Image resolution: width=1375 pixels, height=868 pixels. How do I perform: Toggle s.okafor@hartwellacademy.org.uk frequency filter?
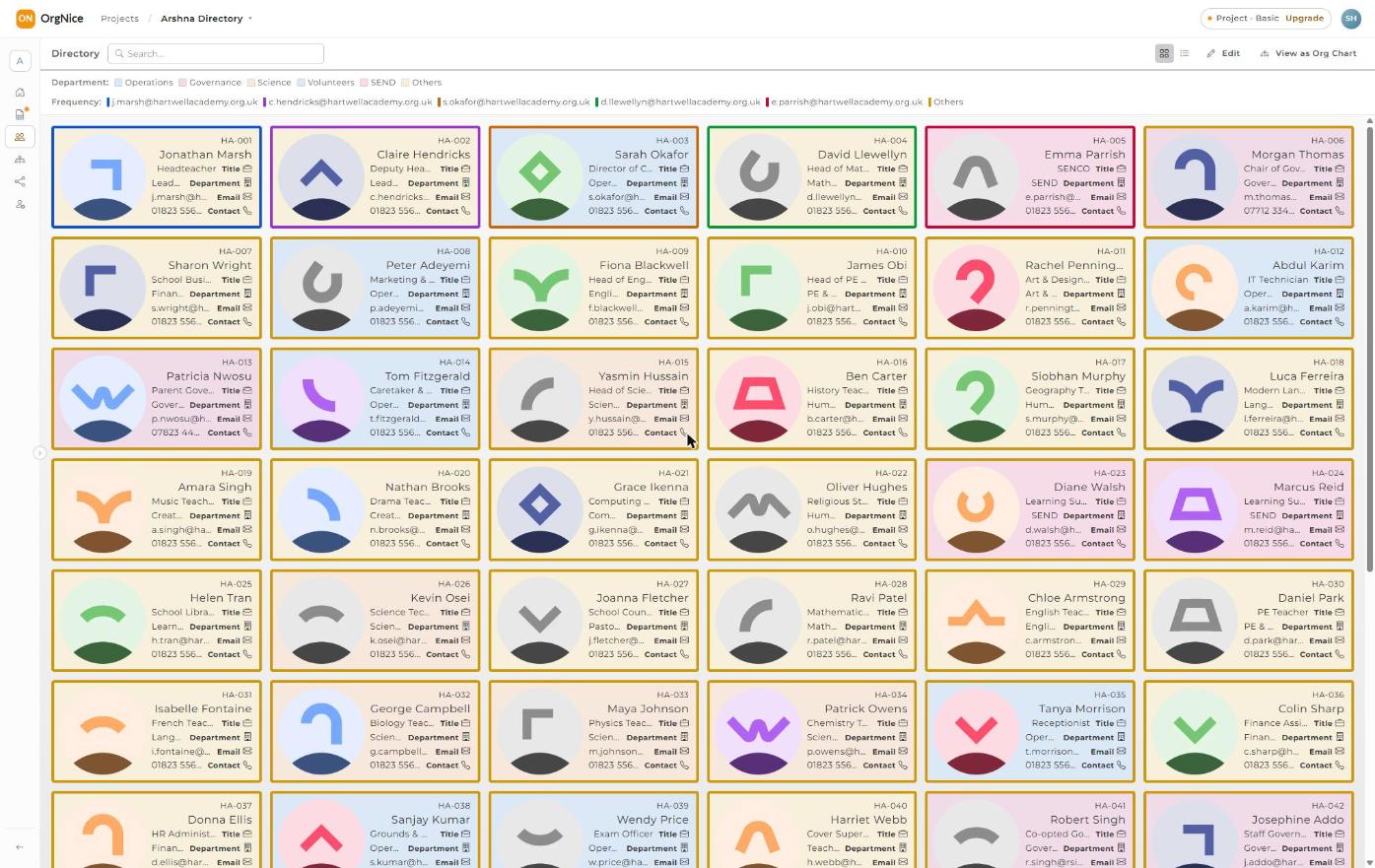(x=515, y=101)
